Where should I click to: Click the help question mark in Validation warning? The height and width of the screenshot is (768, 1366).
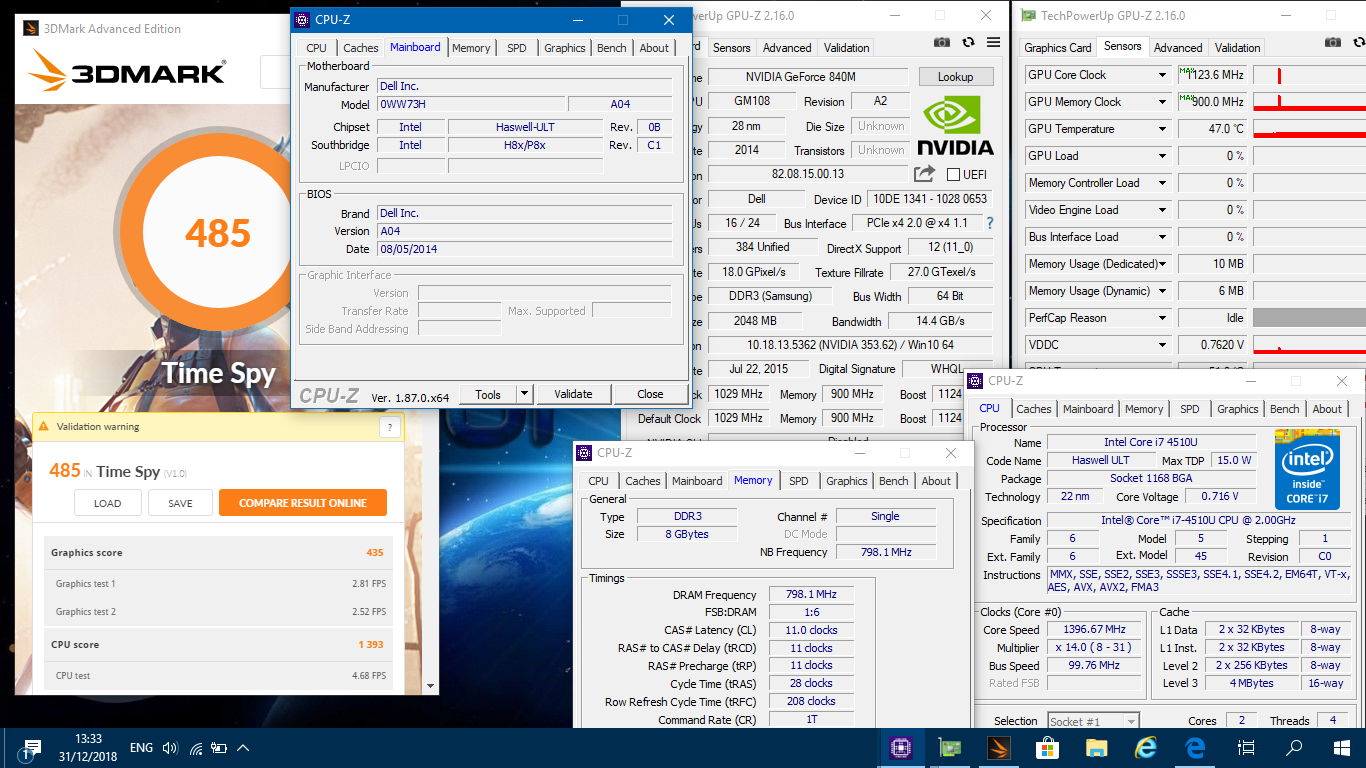point(391,427)
